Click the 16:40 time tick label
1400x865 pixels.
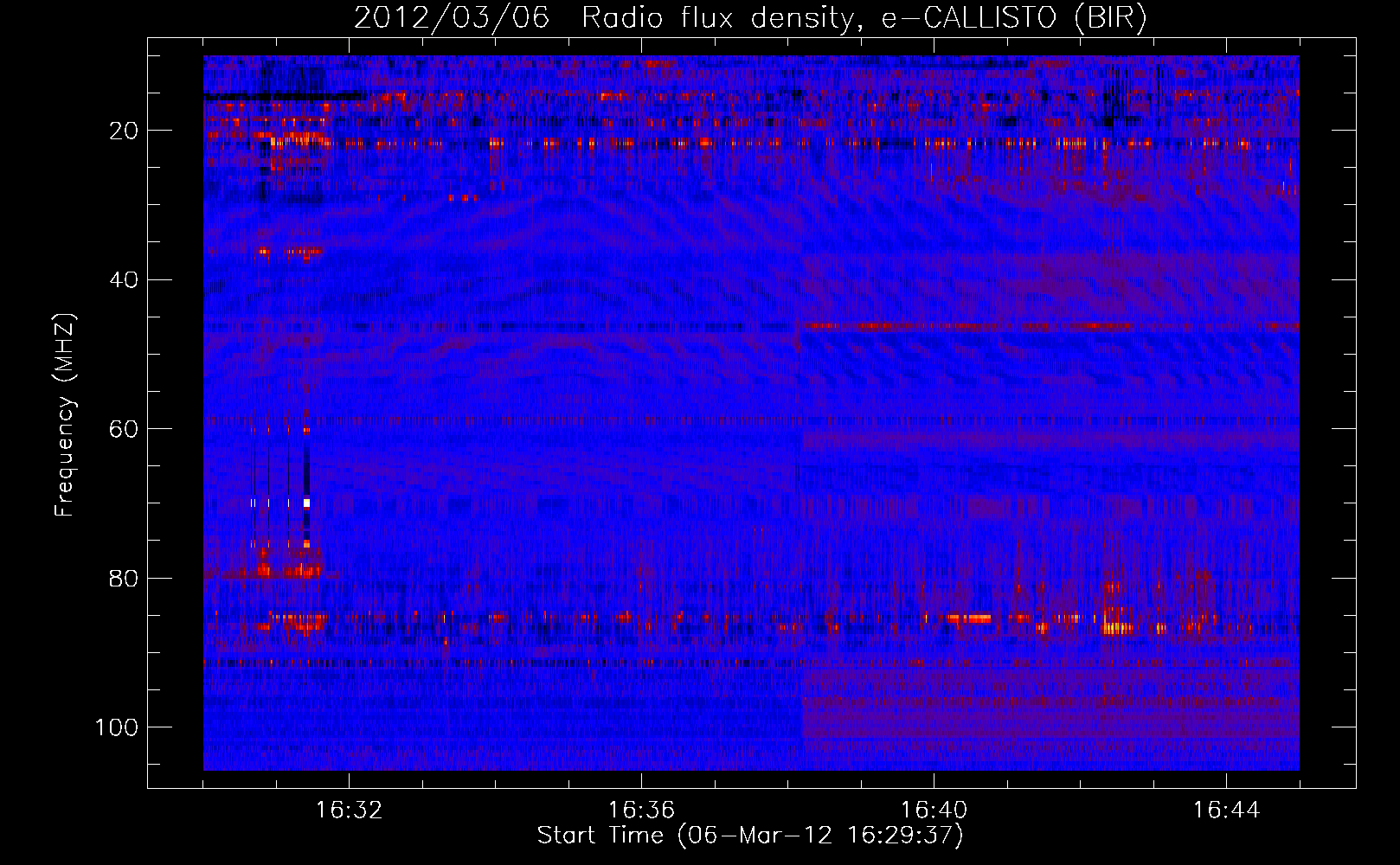[934, 811]
